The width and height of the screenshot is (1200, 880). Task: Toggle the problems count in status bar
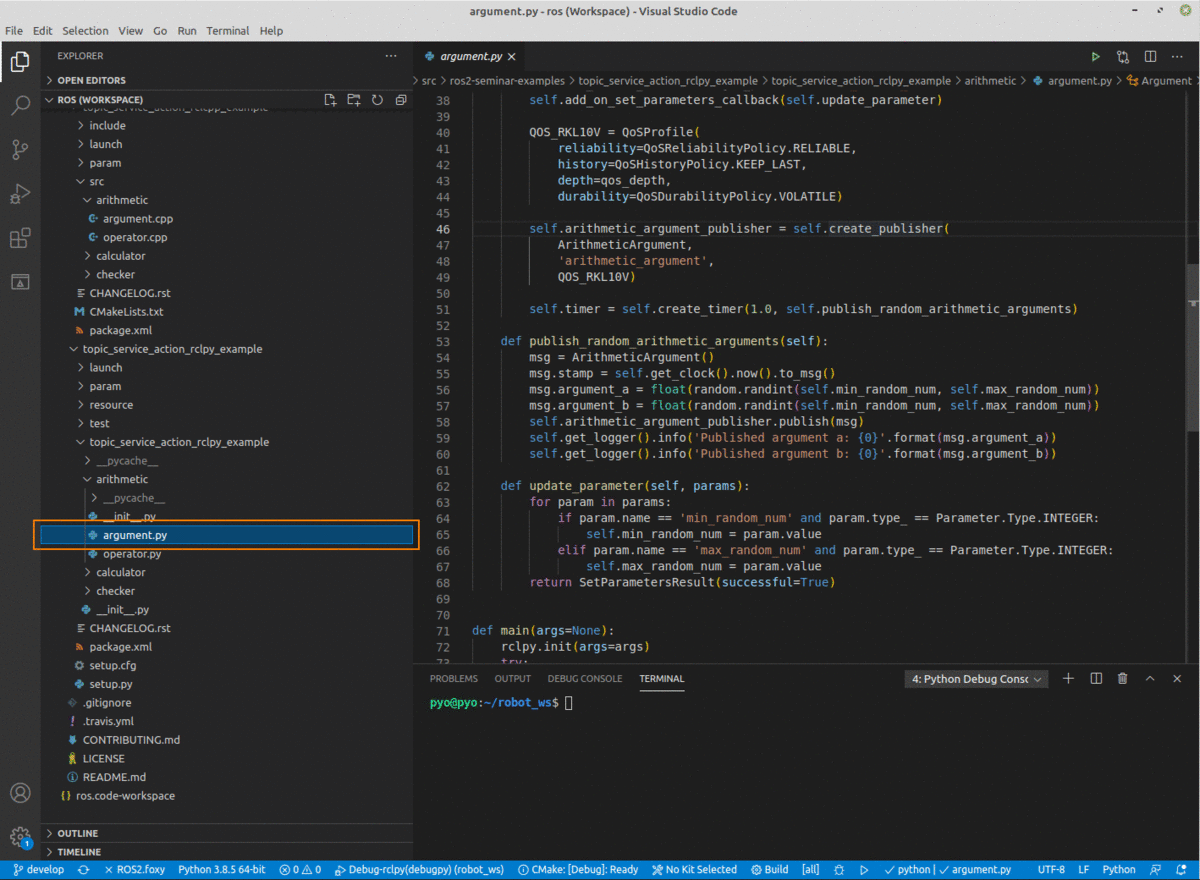pos(299,869)
